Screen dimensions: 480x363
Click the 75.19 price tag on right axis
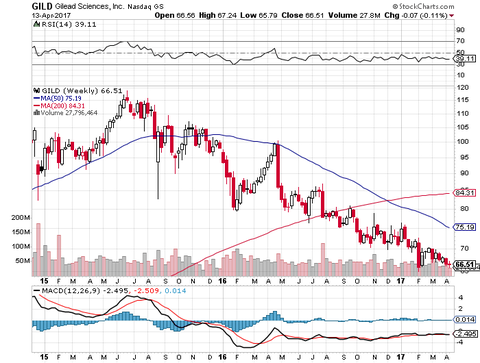465,227
